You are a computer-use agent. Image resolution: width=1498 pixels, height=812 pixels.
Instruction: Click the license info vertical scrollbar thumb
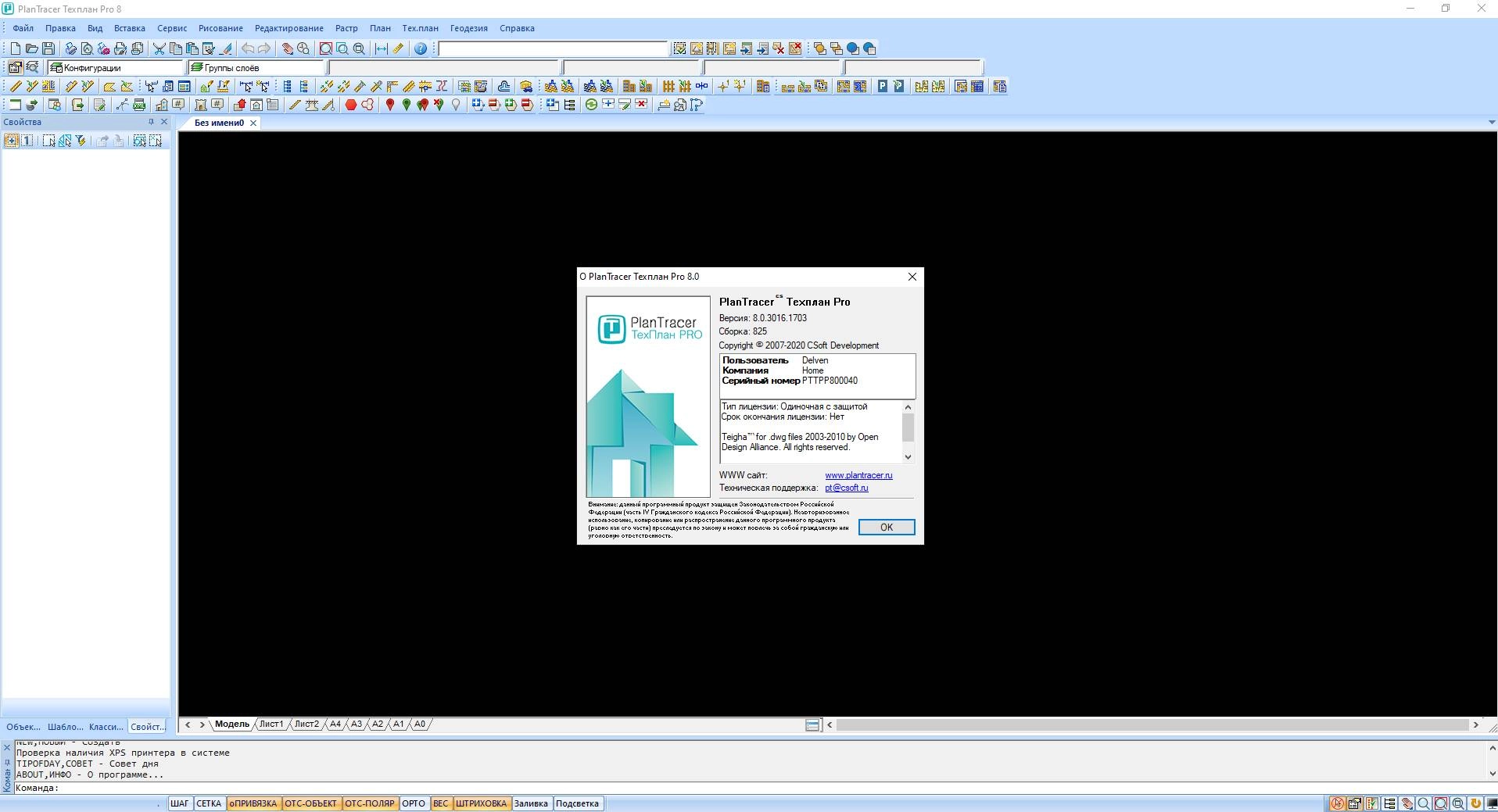tap(908, 427)
